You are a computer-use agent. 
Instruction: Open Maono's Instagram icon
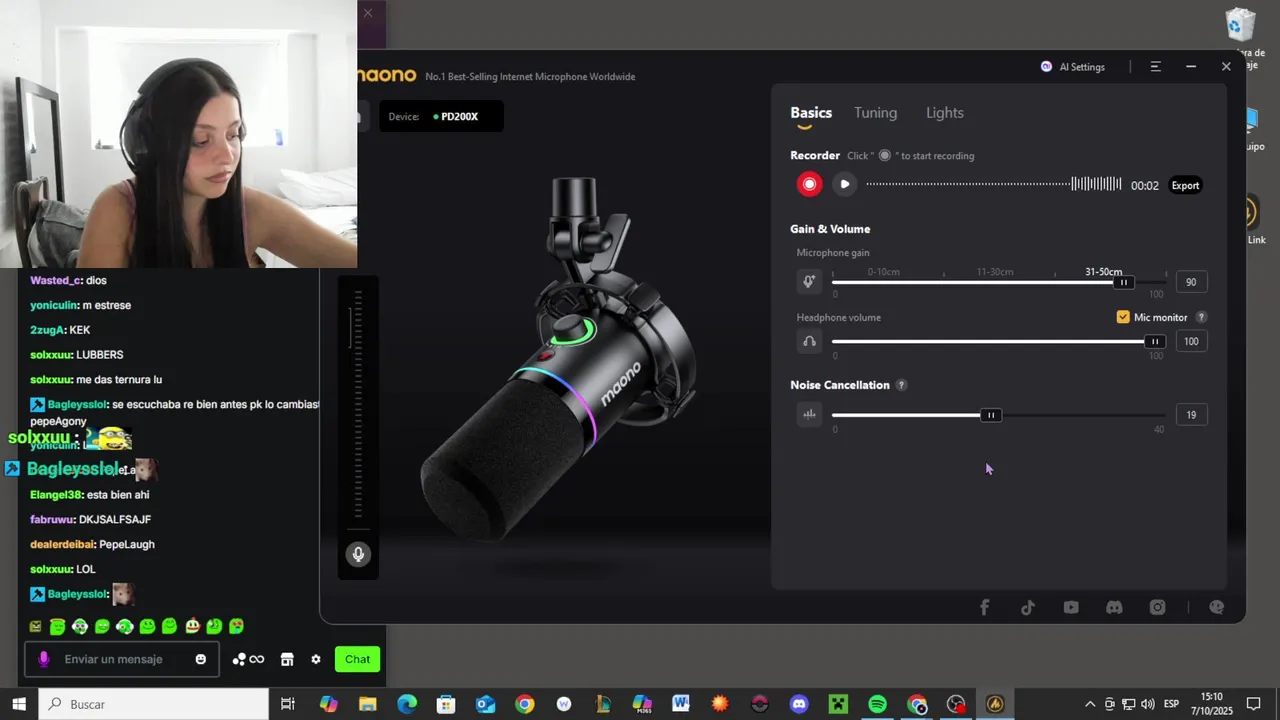[x=1158, y=607]
